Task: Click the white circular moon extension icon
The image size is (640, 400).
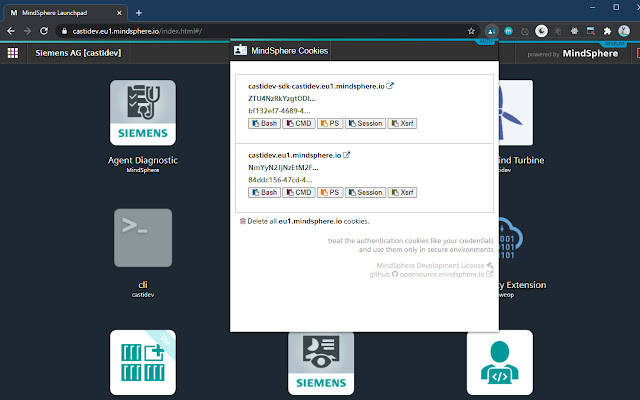Action: click(541, 31)
